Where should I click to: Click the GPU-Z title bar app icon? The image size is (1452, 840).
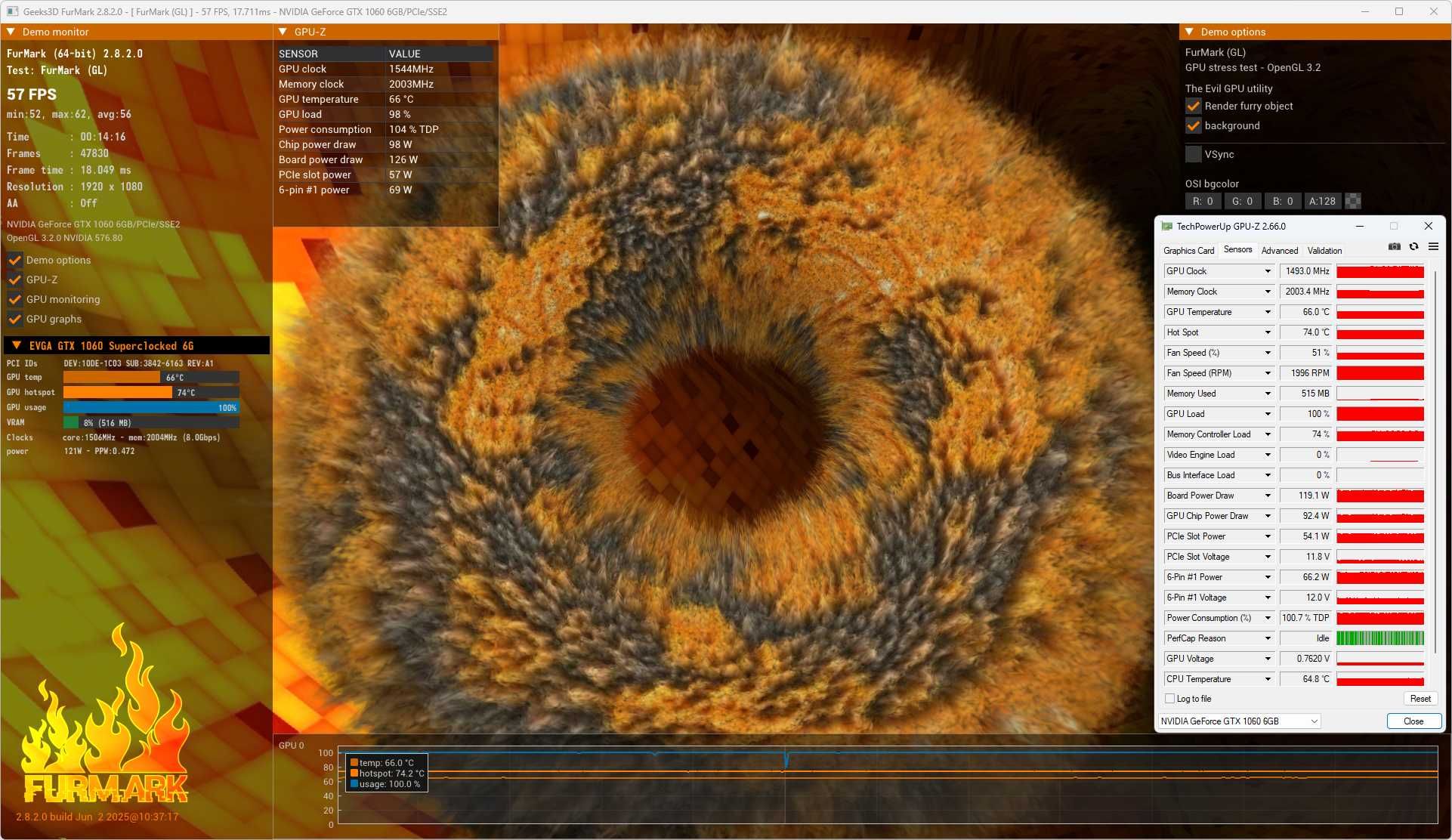1166,226
